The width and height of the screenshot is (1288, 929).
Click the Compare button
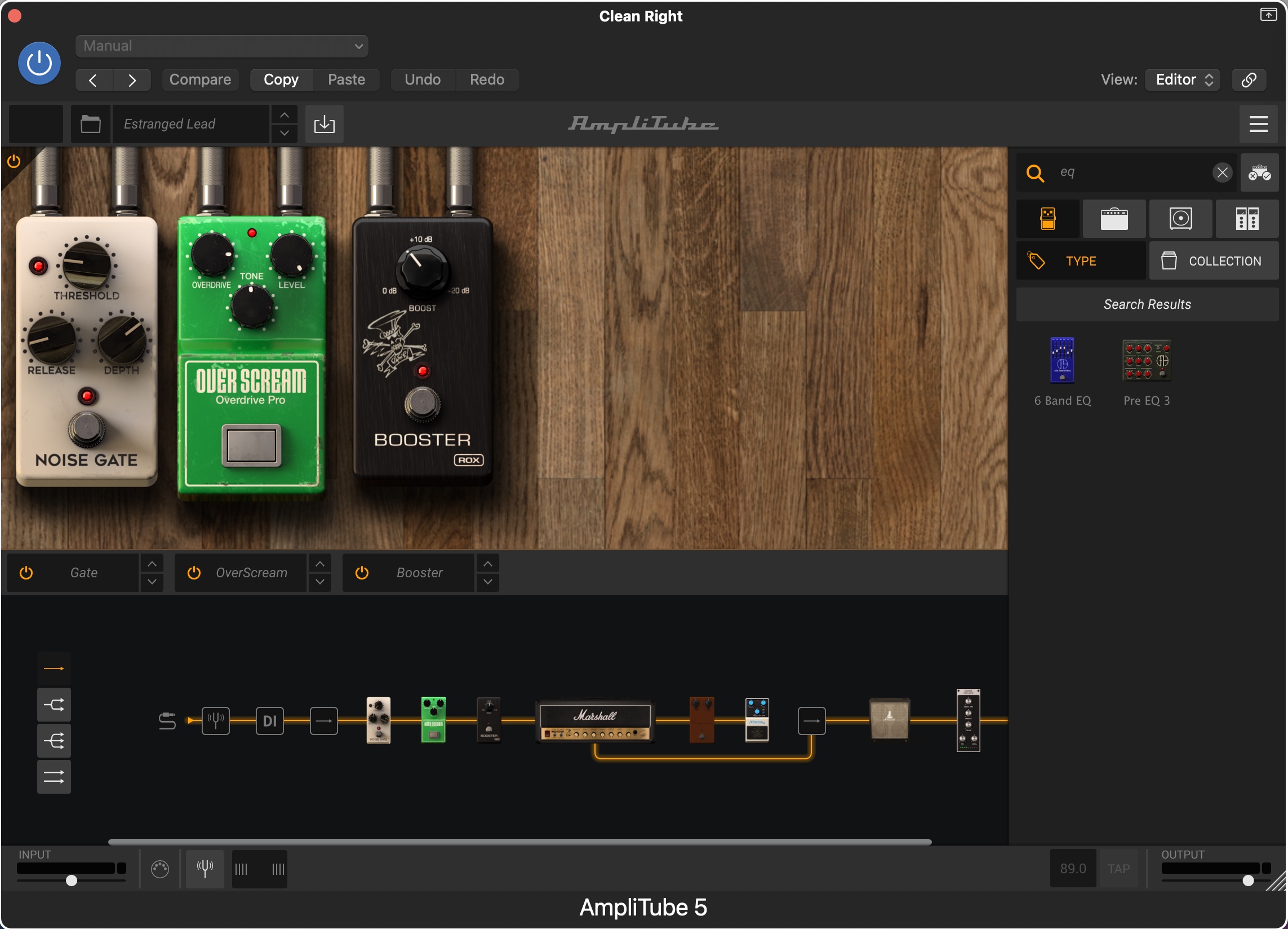tap(200, 79)
